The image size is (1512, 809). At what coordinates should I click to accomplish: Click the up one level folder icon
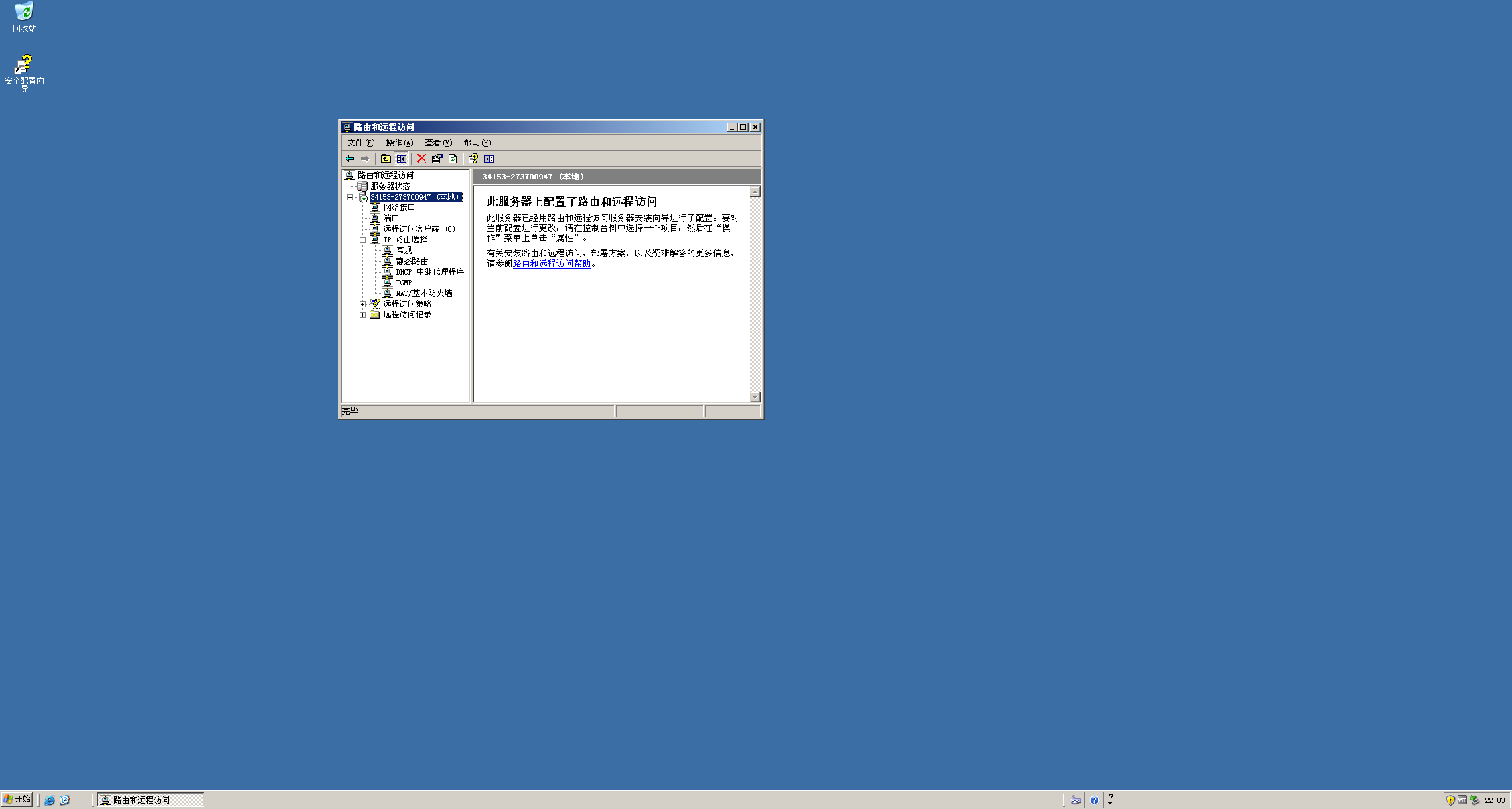pyautogui.click(x=385, y=159)
